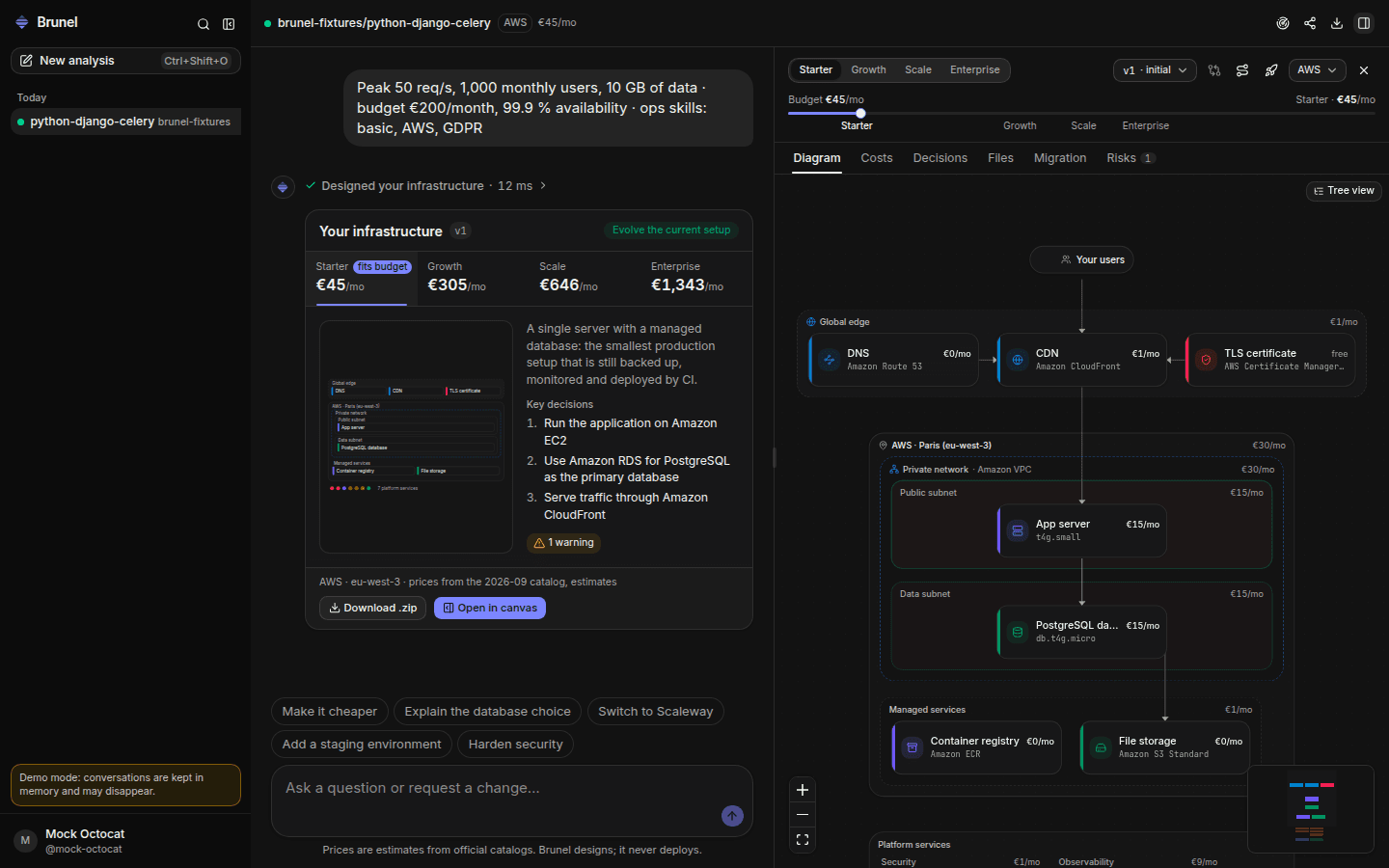Click the route path icon beside the rocket

click(x=1242, y=70)
